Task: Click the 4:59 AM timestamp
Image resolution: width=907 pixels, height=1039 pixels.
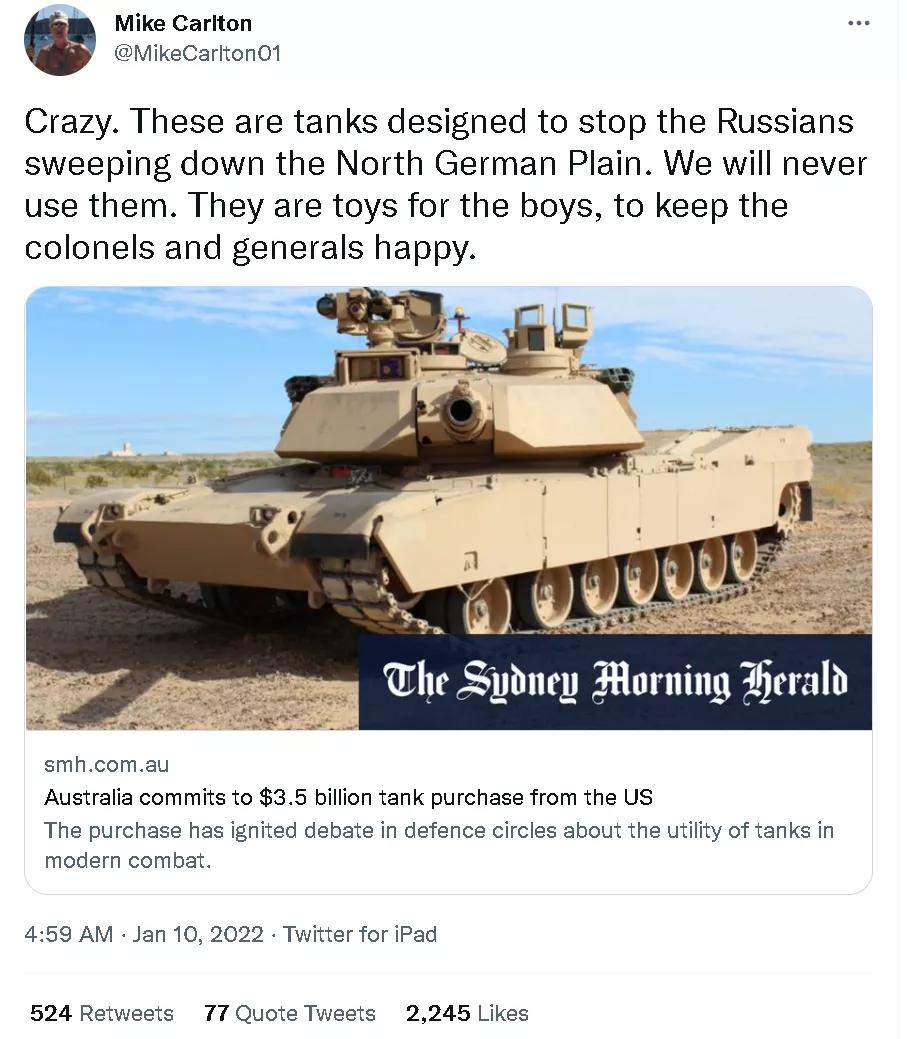Action: (x=68, y=934)
